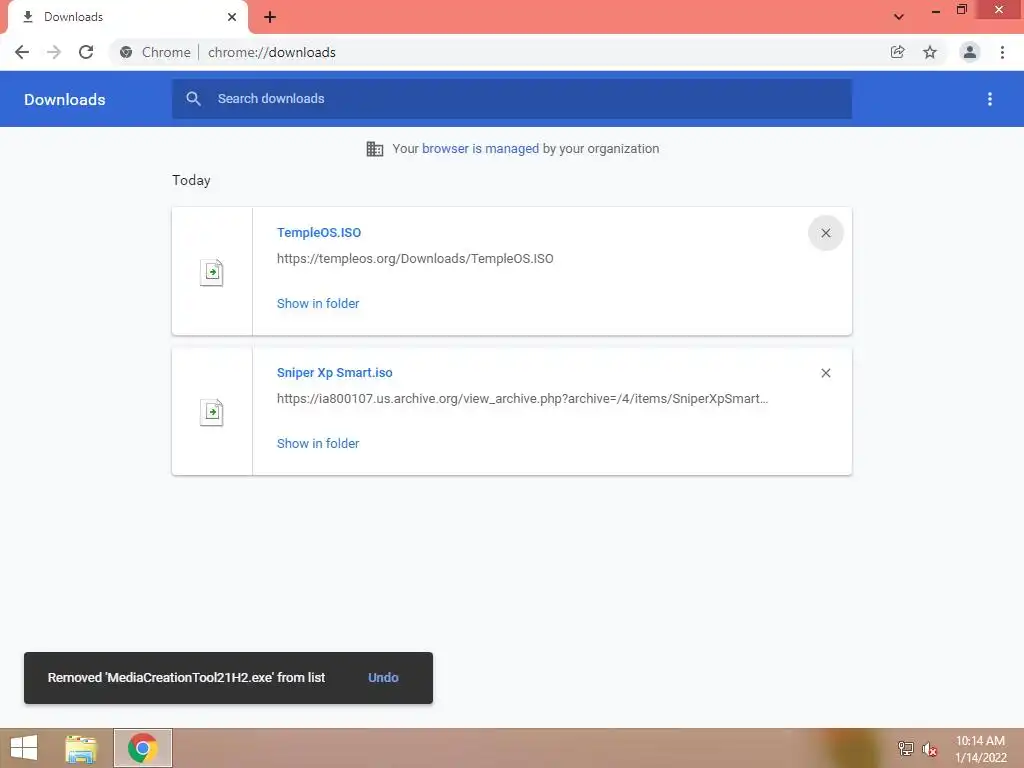Remove Sniper Xp Smart.iso from list
The width and height of the screenshot is (1024, 768).
[x=826, y=373]
